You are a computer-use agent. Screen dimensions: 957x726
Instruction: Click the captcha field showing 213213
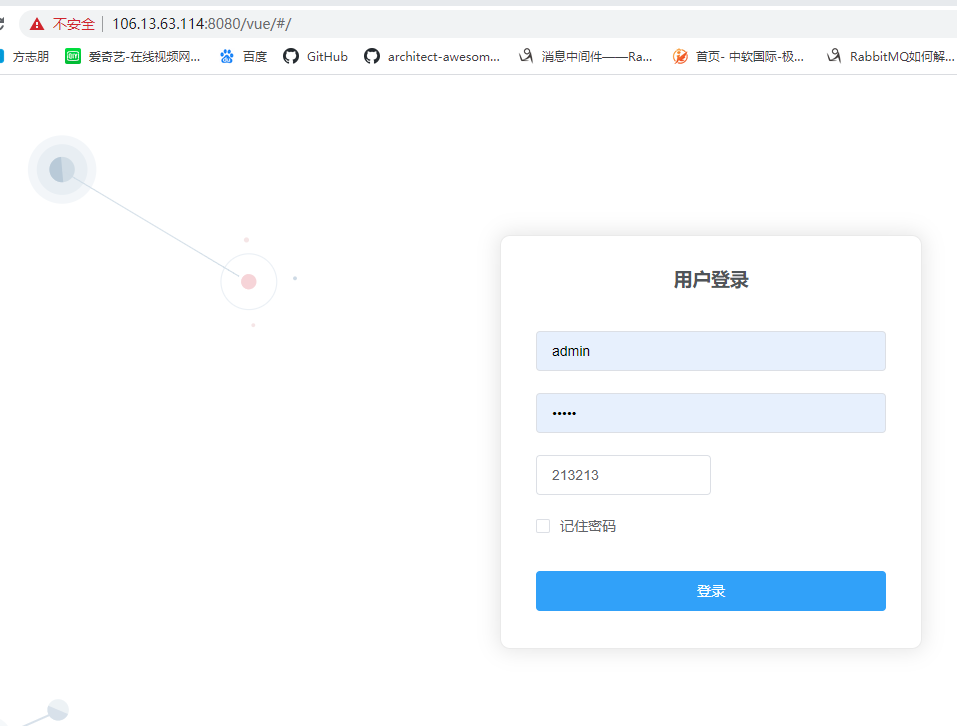[x=622, y=475]
